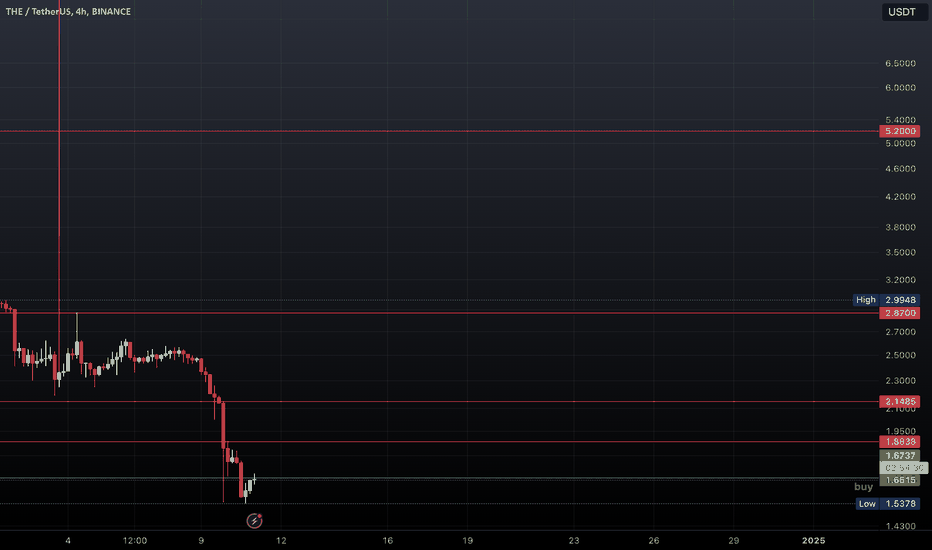This screenshot has height=550, width=932.
Task: Click the 12:00 time axis label
Action: point(135,540)
